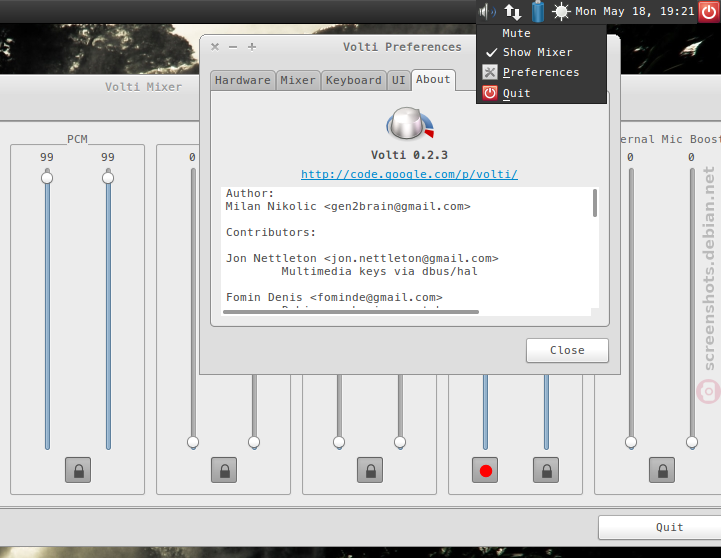721x558 pixels.
Task: Click the Milan Nikolic author line
Action: click(x=348, y=206)
